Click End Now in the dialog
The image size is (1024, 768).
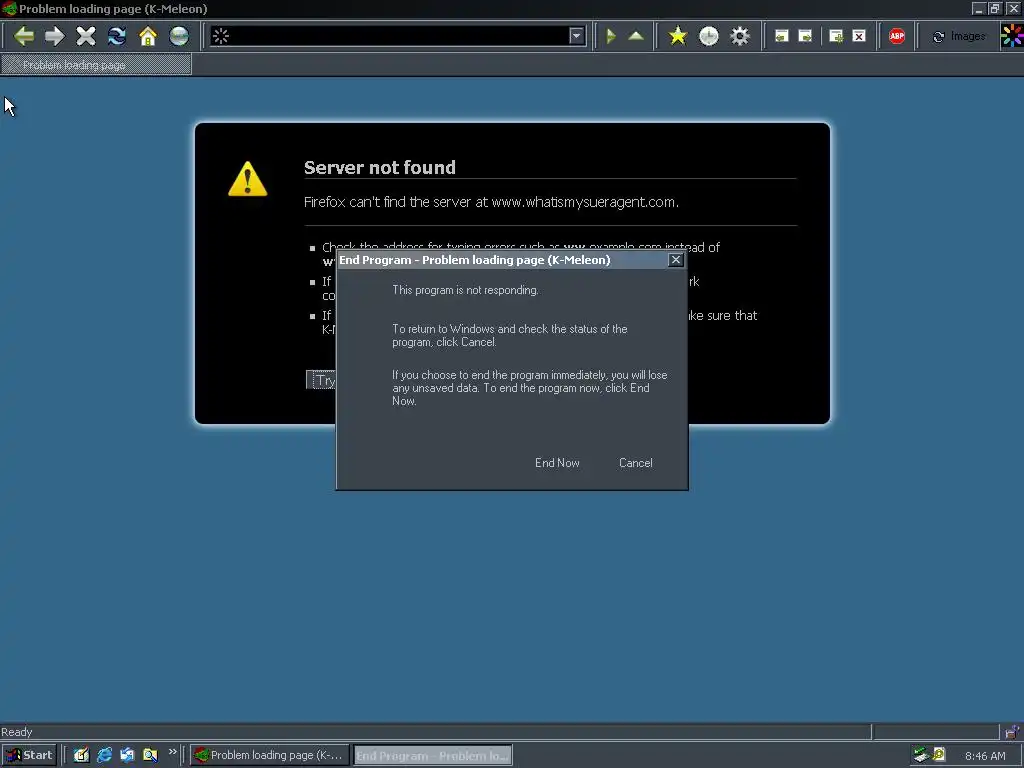tap(557, 463)
